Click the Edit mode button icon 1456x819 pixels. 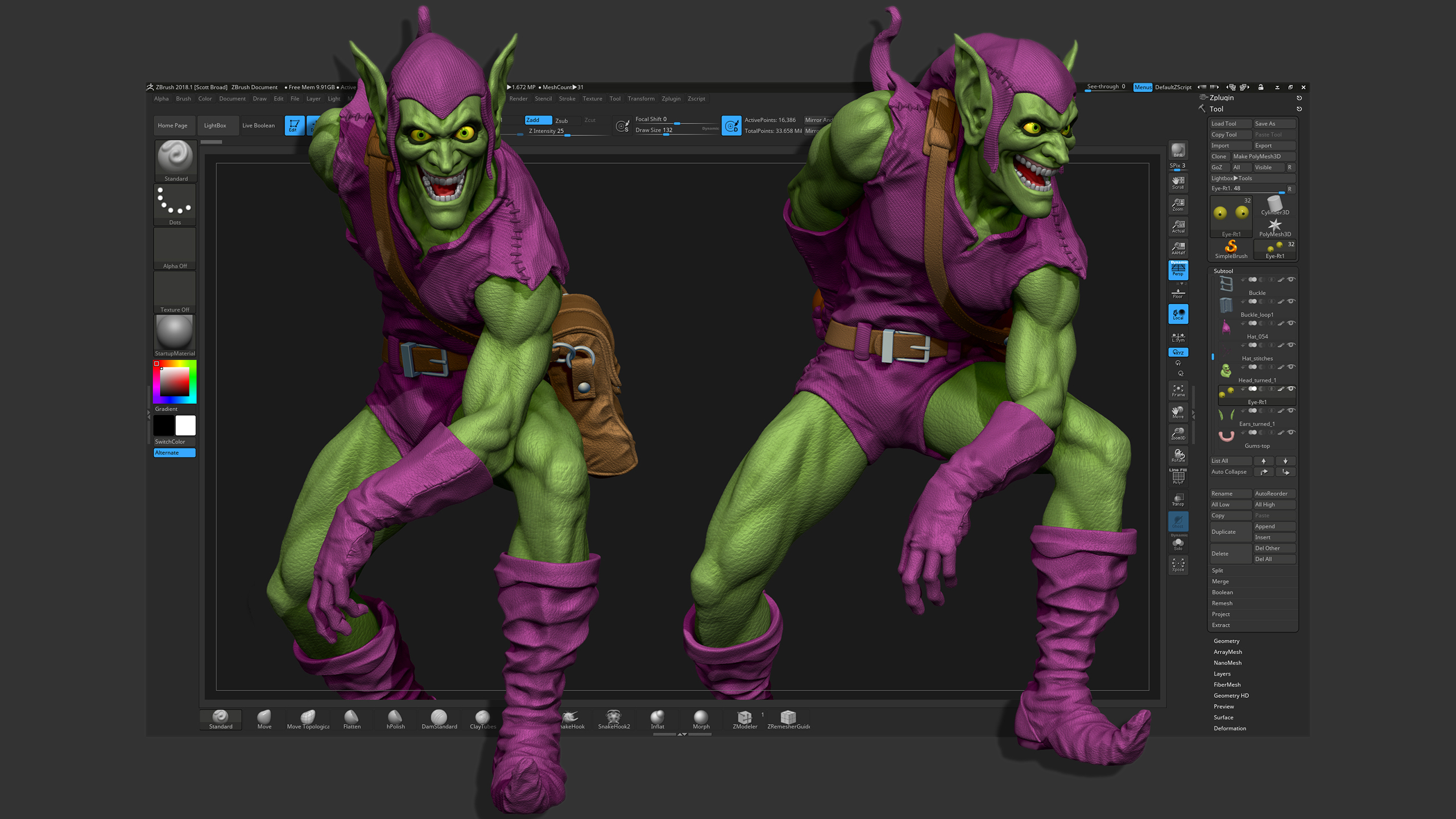pyautogui.click(x=294, y=126)
